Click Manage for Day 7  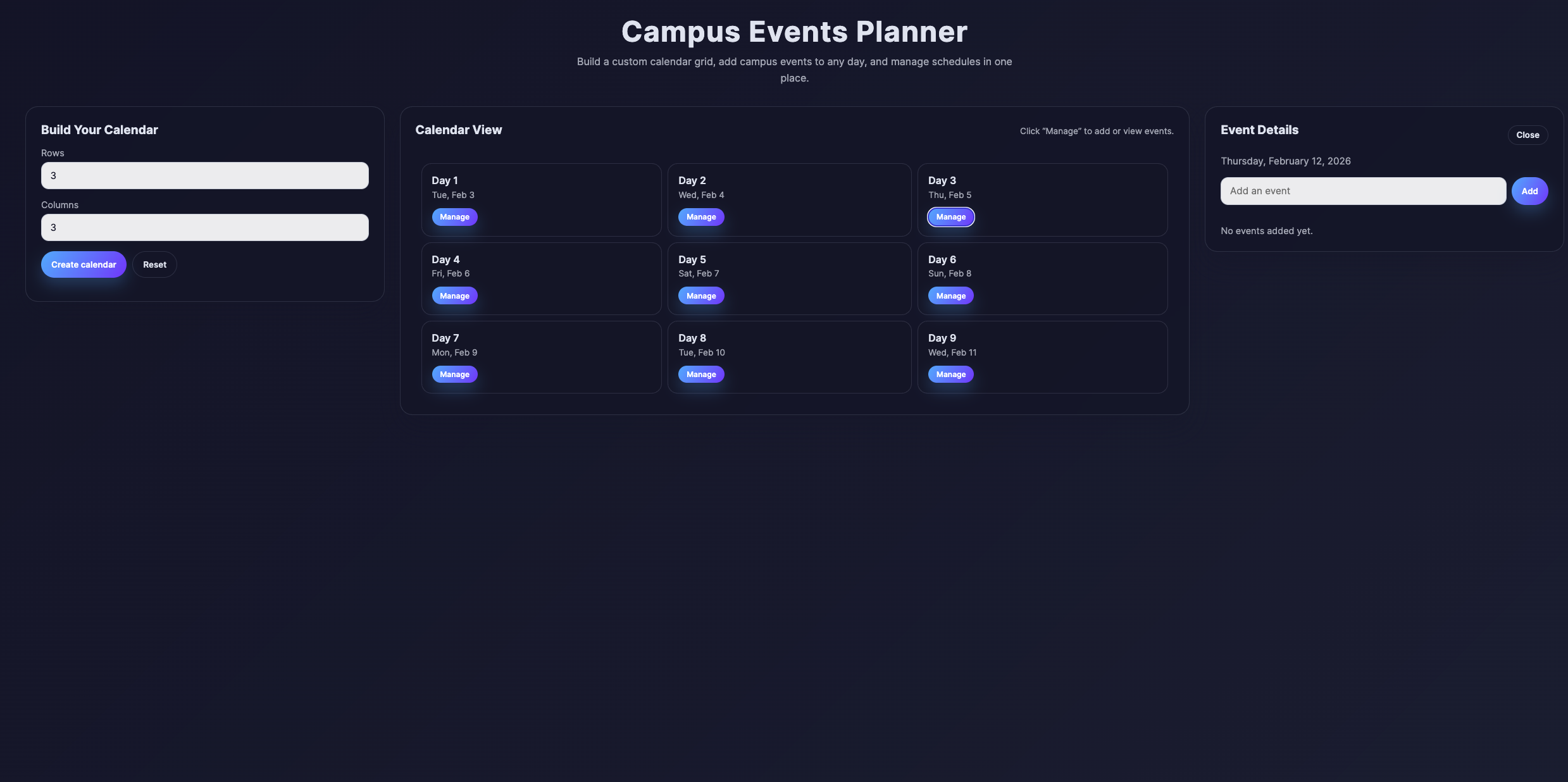point(454,374)
